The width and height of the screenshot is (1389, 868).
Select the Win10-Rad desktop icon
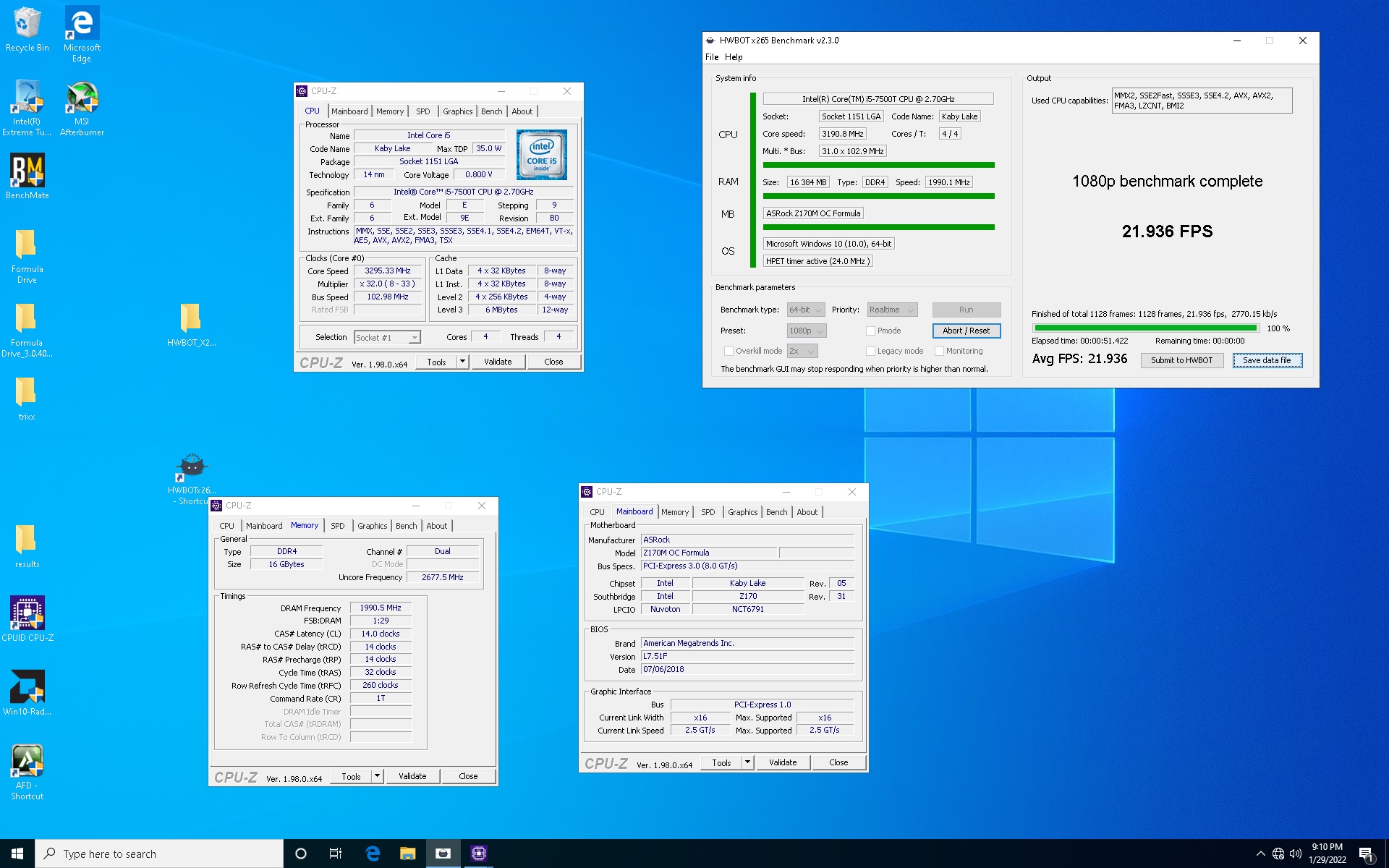click(27, 692)
